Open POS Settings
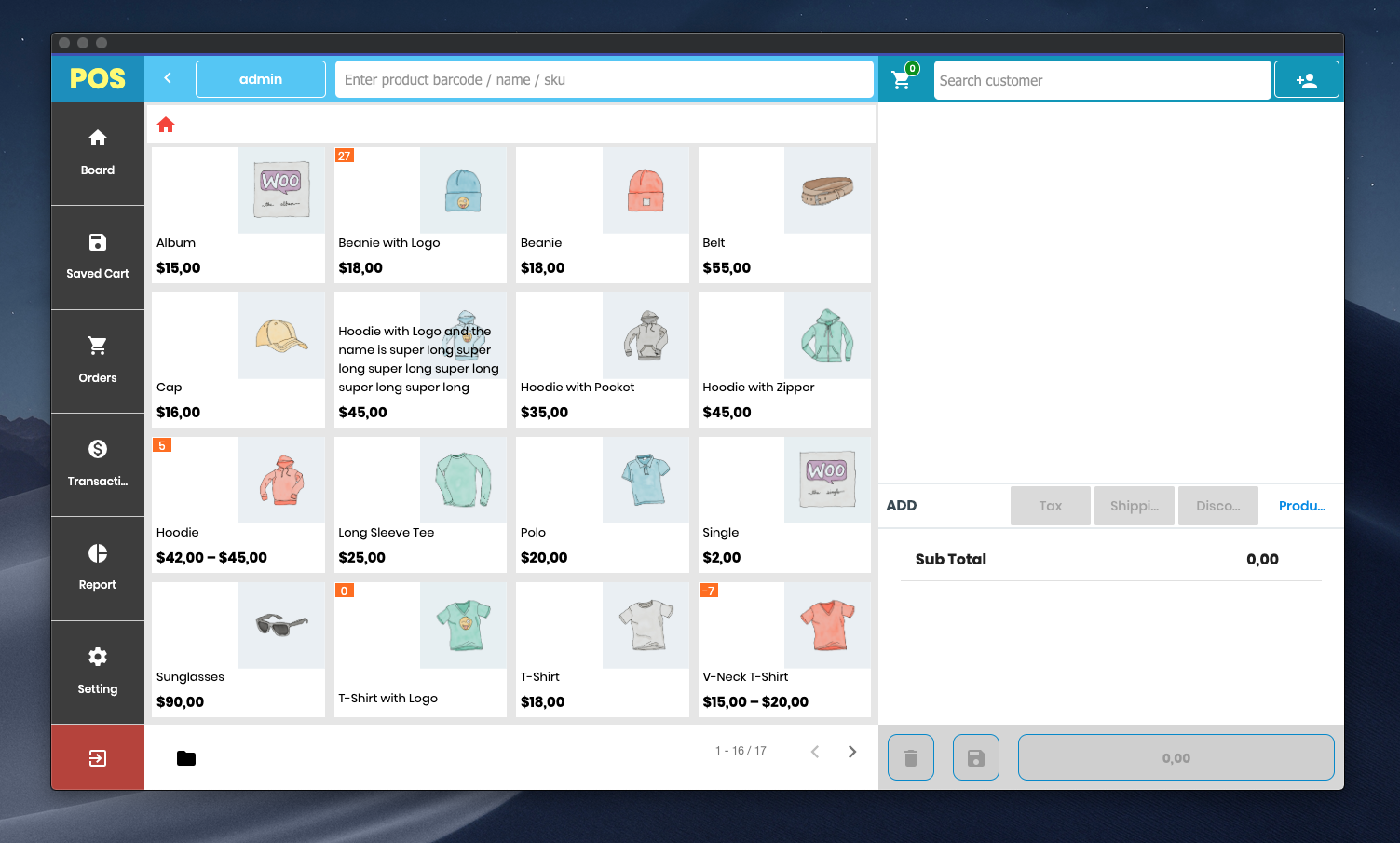The height and width of the screenshot is (843, 1400). coord(98,671)
